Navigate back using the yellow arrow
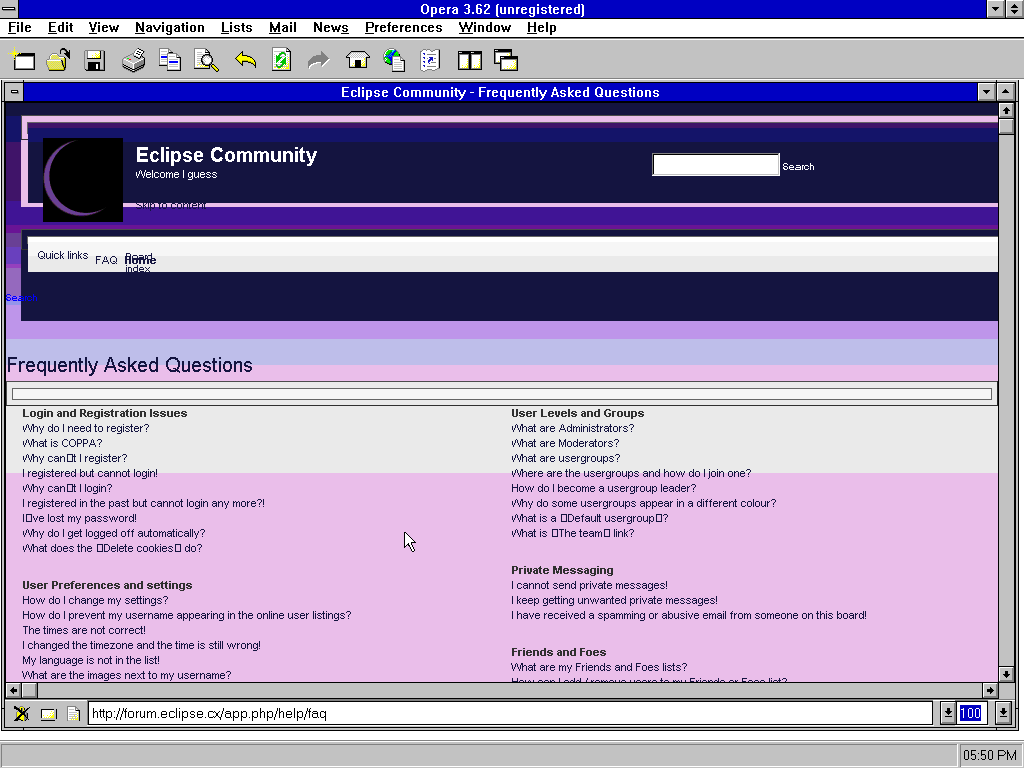 coord(244,60)
